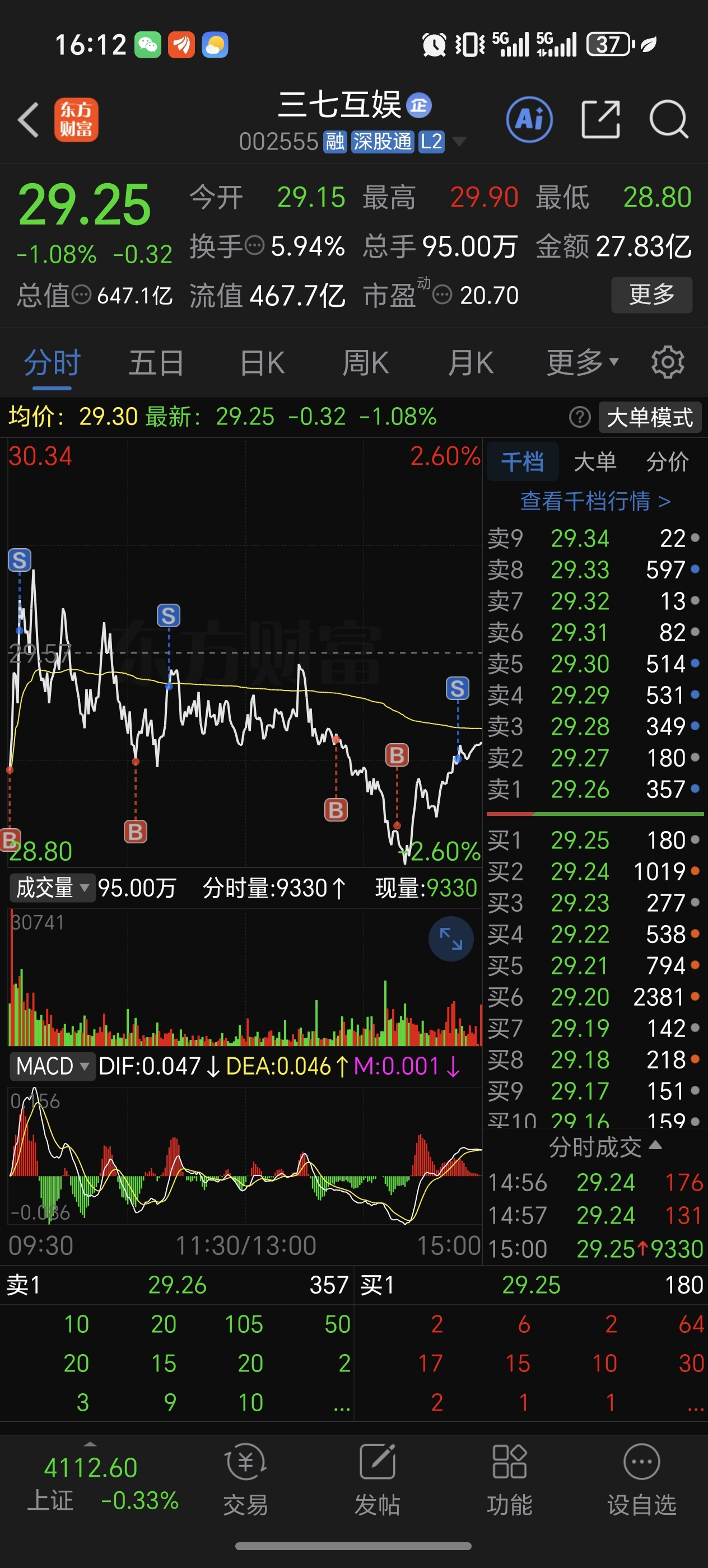Open the search magnifier icon

[668, 119]
